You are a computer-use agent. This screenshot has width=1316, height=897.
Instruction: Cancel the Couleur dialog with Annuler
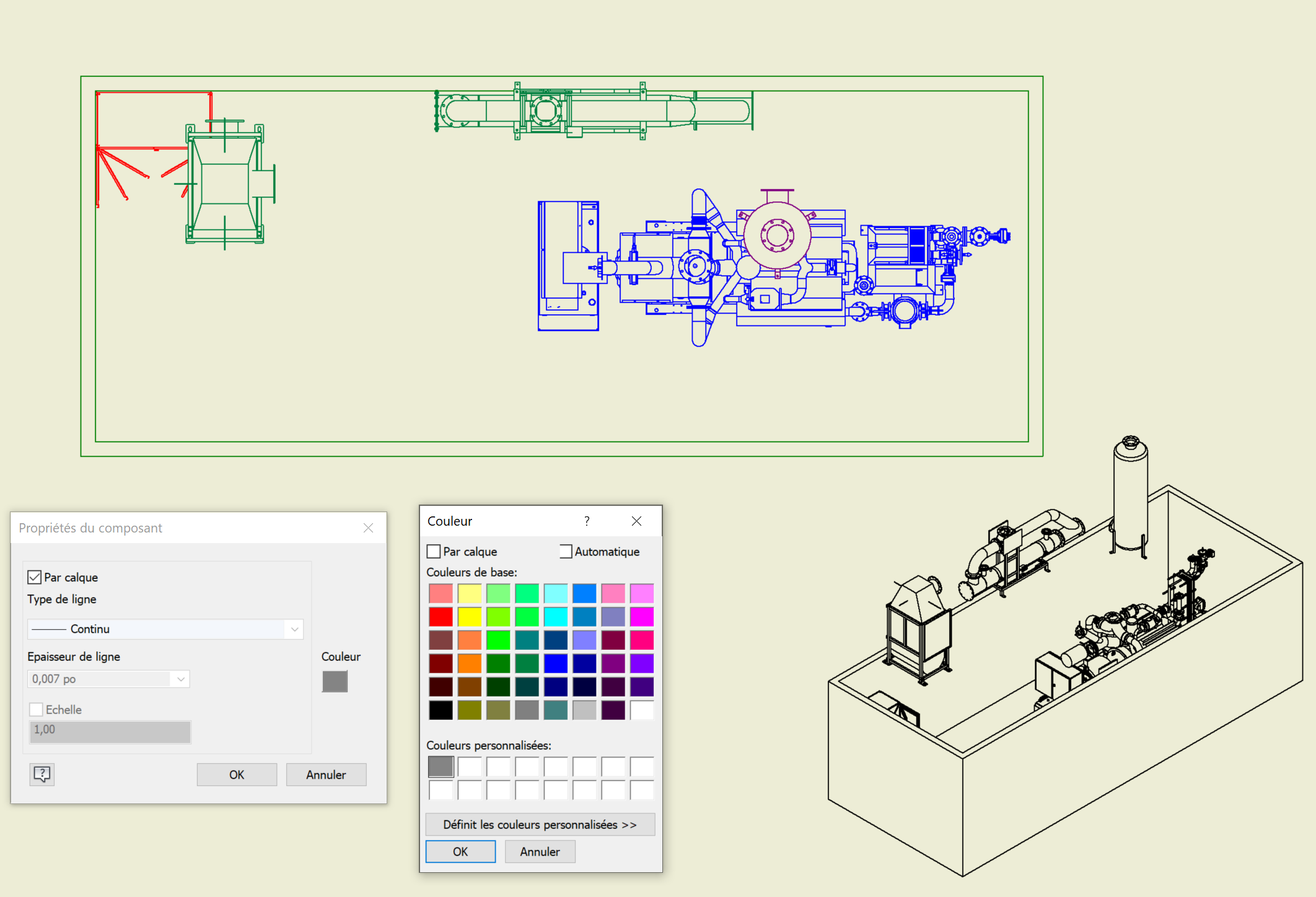click(540, 851)
